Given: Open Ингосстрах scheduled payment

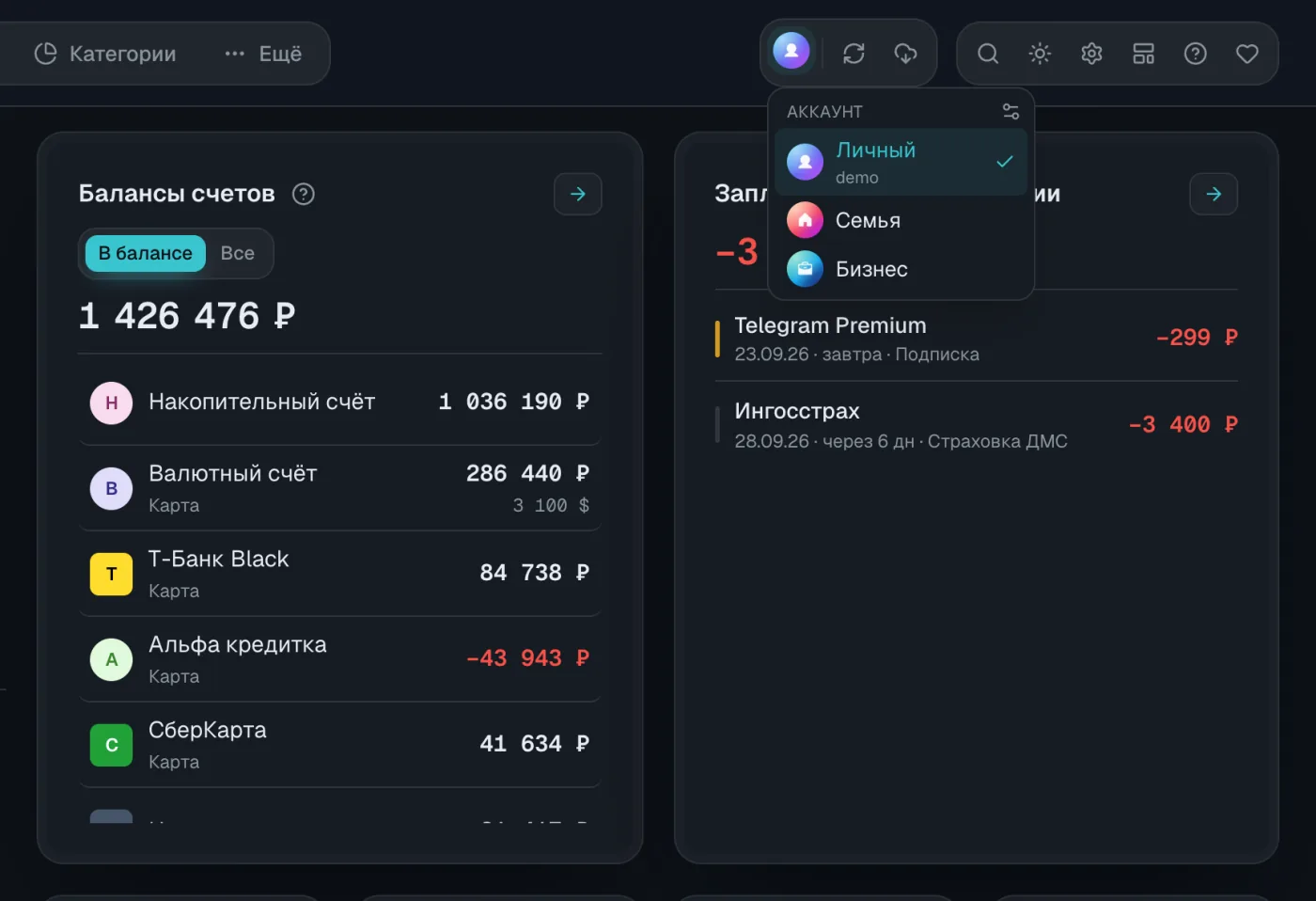Looking at the screenshot, I should (976, 425).
